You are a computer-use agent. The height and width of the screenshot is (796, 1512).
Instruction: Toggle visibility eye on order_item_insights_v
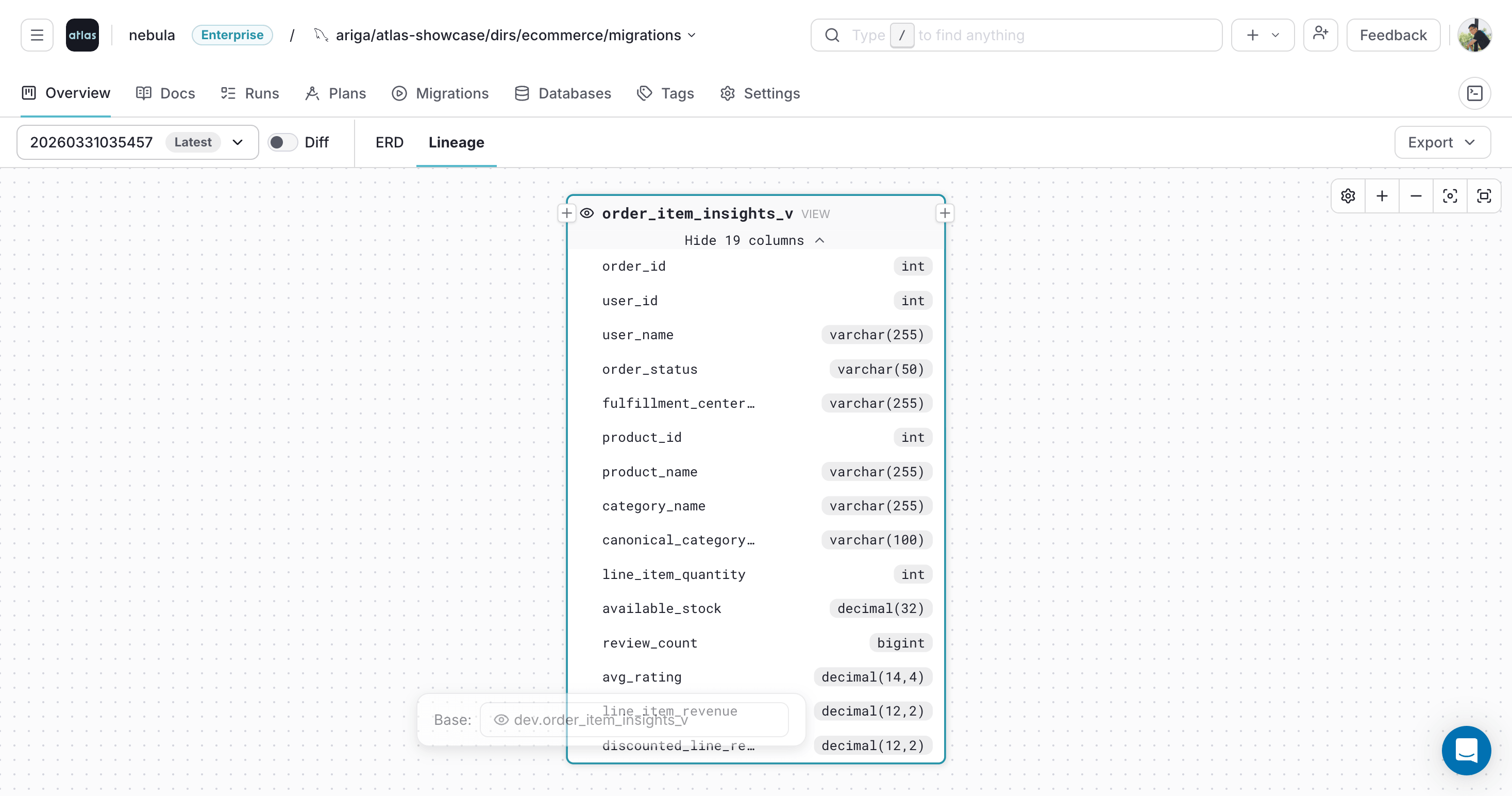click(587, 213)
